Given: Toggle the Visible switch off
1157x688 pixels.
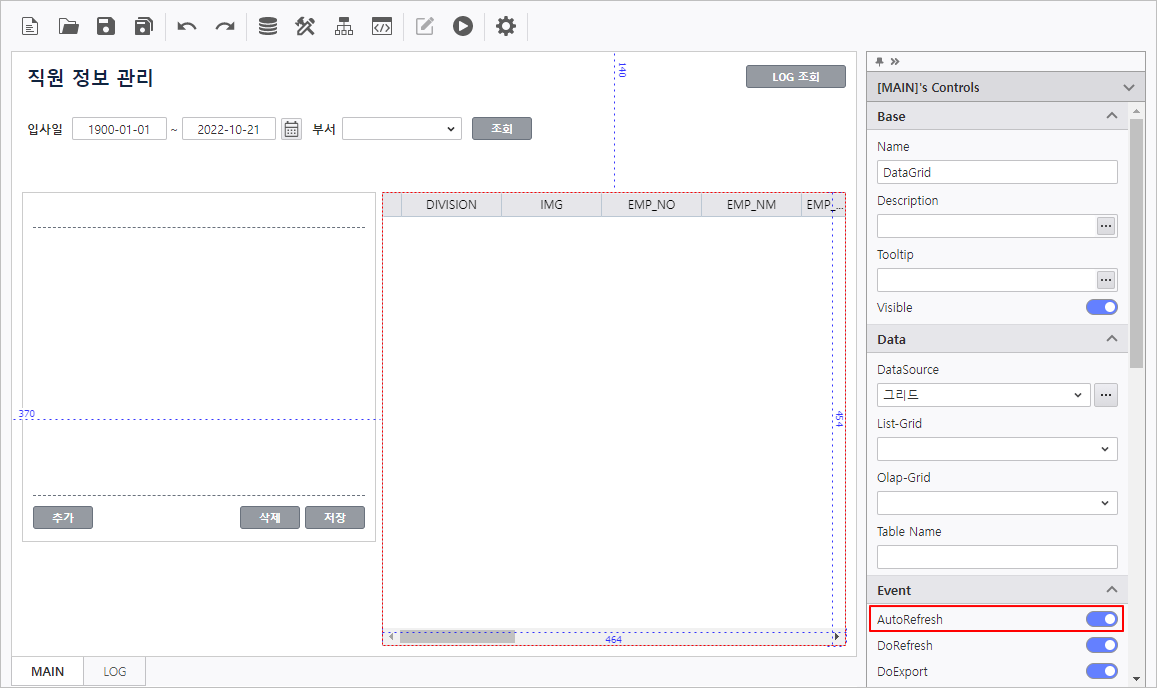Looking at the screenshot, I should tap(1101, 307).
